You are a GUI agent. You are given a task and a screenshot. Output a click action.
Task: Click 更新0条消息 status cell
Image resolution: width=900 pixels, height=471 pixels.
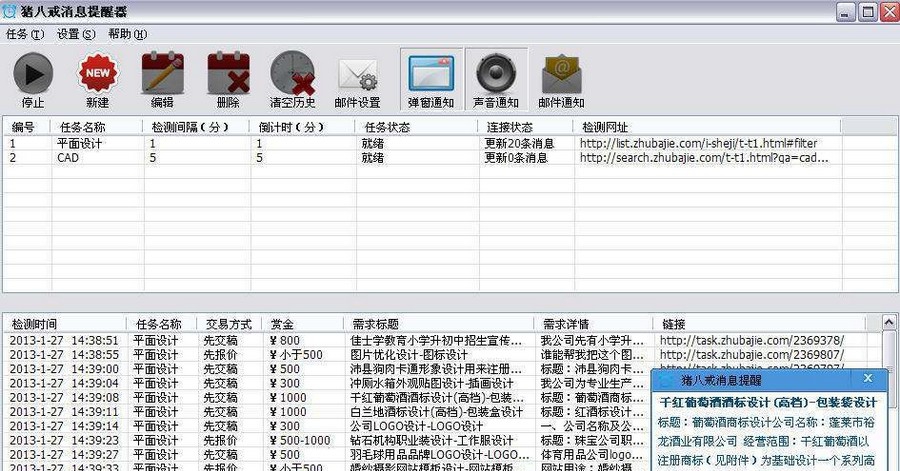click(516, 158)
